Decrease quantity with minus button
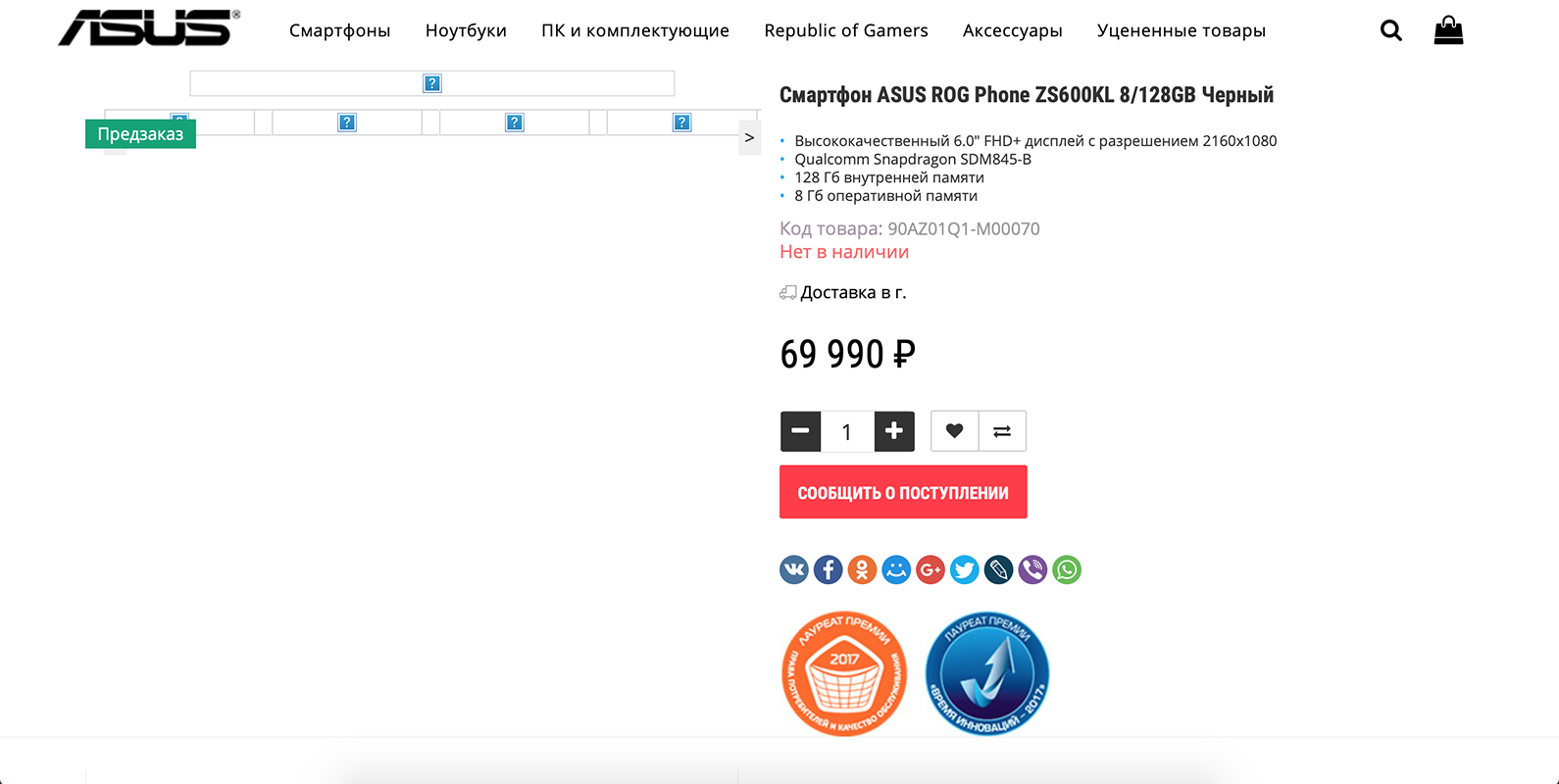Screen dimensions: 1559x784 [x=800, y=431]
